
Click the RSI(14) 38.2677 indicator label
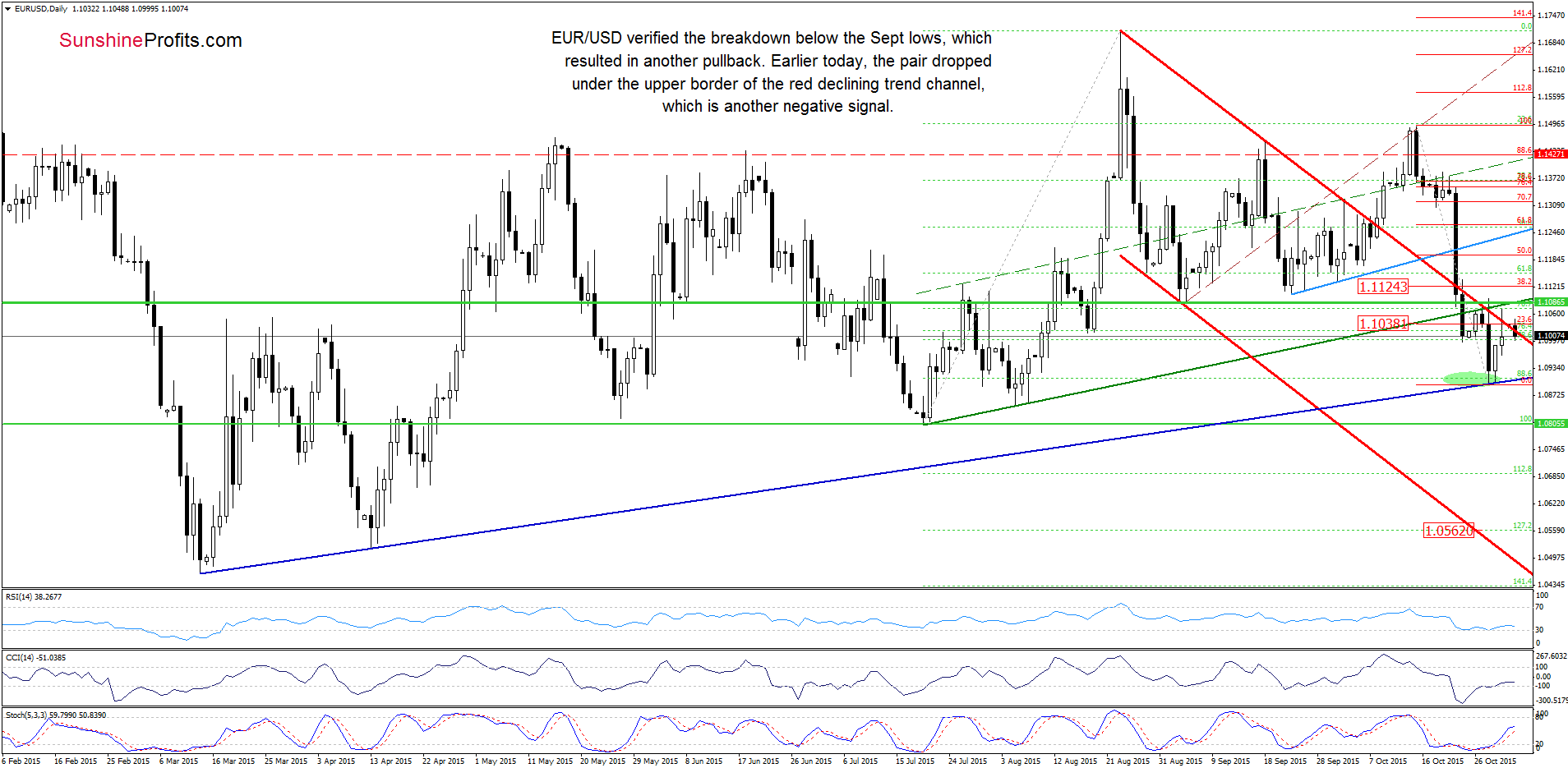click(x=34, y=596)
